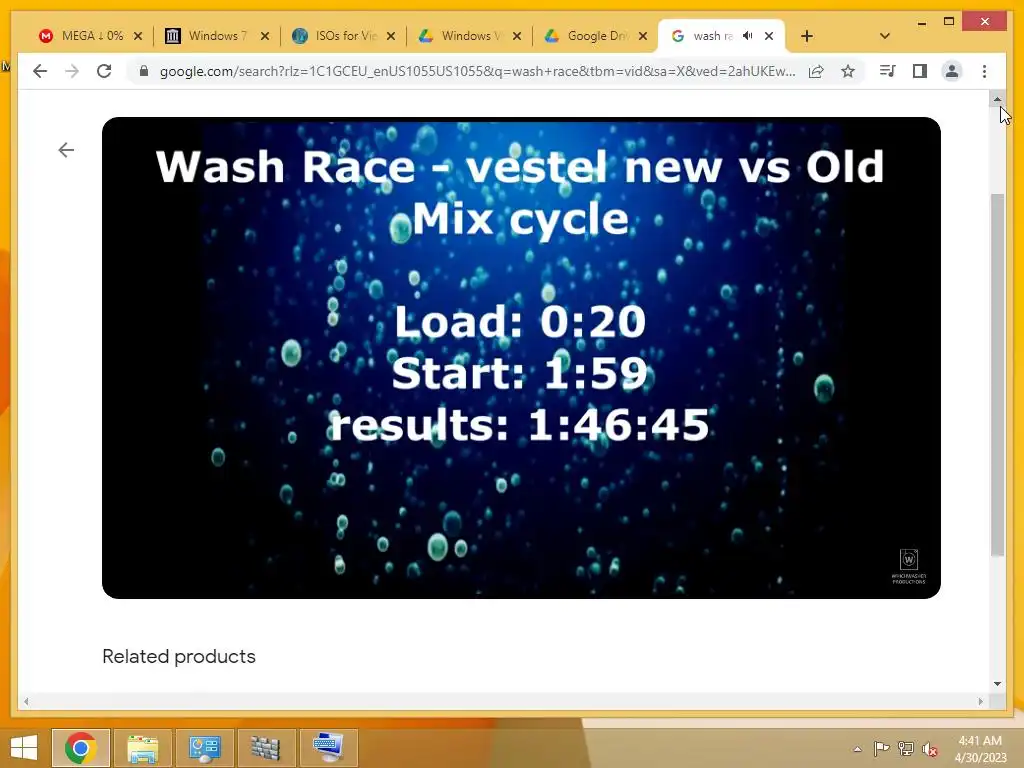Open a new browser tab
This screenshot has height=768, width=1024.
(807, 36)
